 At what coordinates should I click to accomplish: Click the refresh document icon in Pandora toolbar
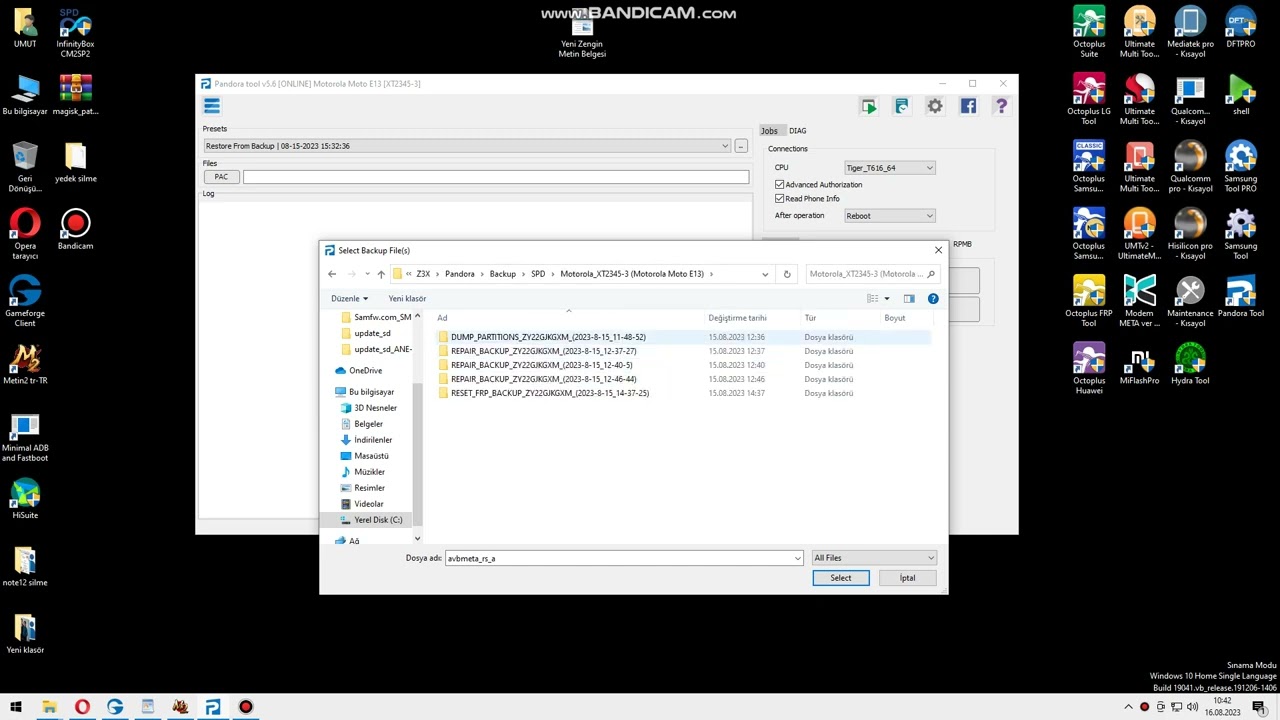[902, 106]
